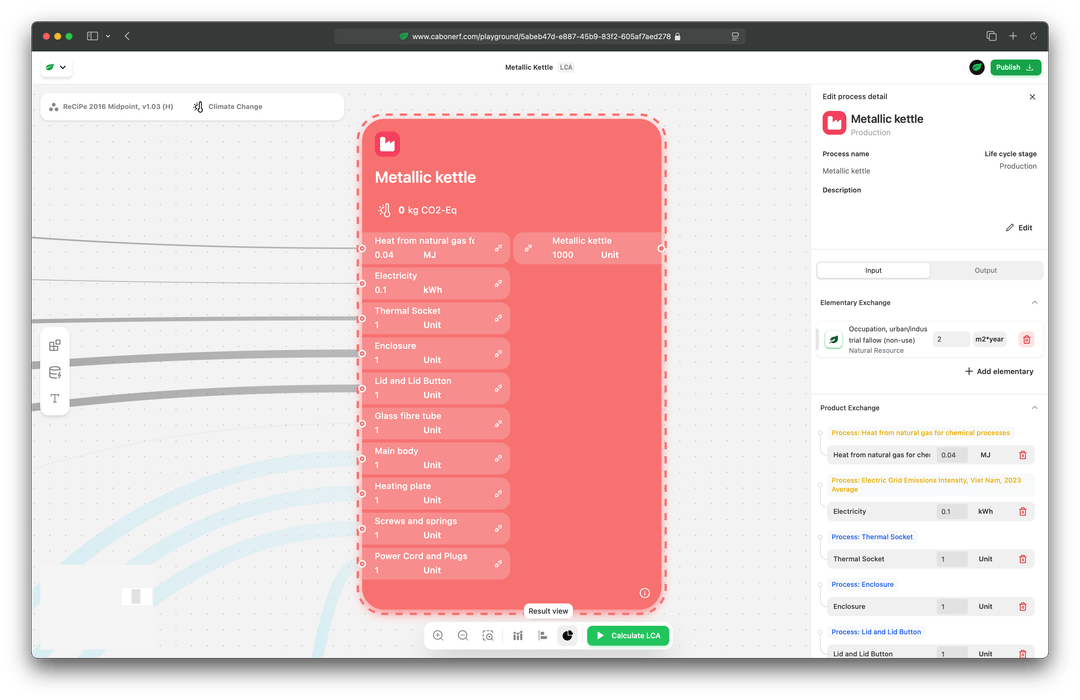1080x700 pixels.
Task: Delete the Enclosure product exchange
Action: click(x=1023, y=606)
